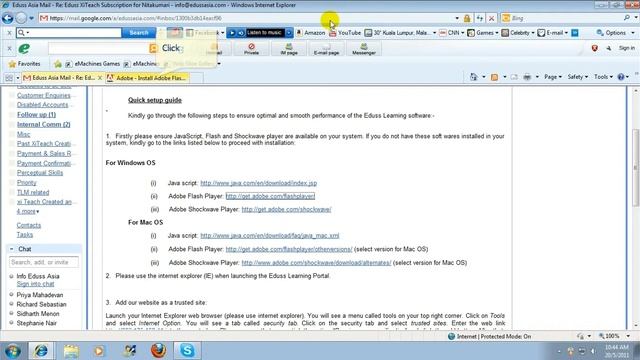The image size is (640, 360).
Task: Click the wrench settings icon near Sign in
Action: pyautogui.click(x=608, y=48)
